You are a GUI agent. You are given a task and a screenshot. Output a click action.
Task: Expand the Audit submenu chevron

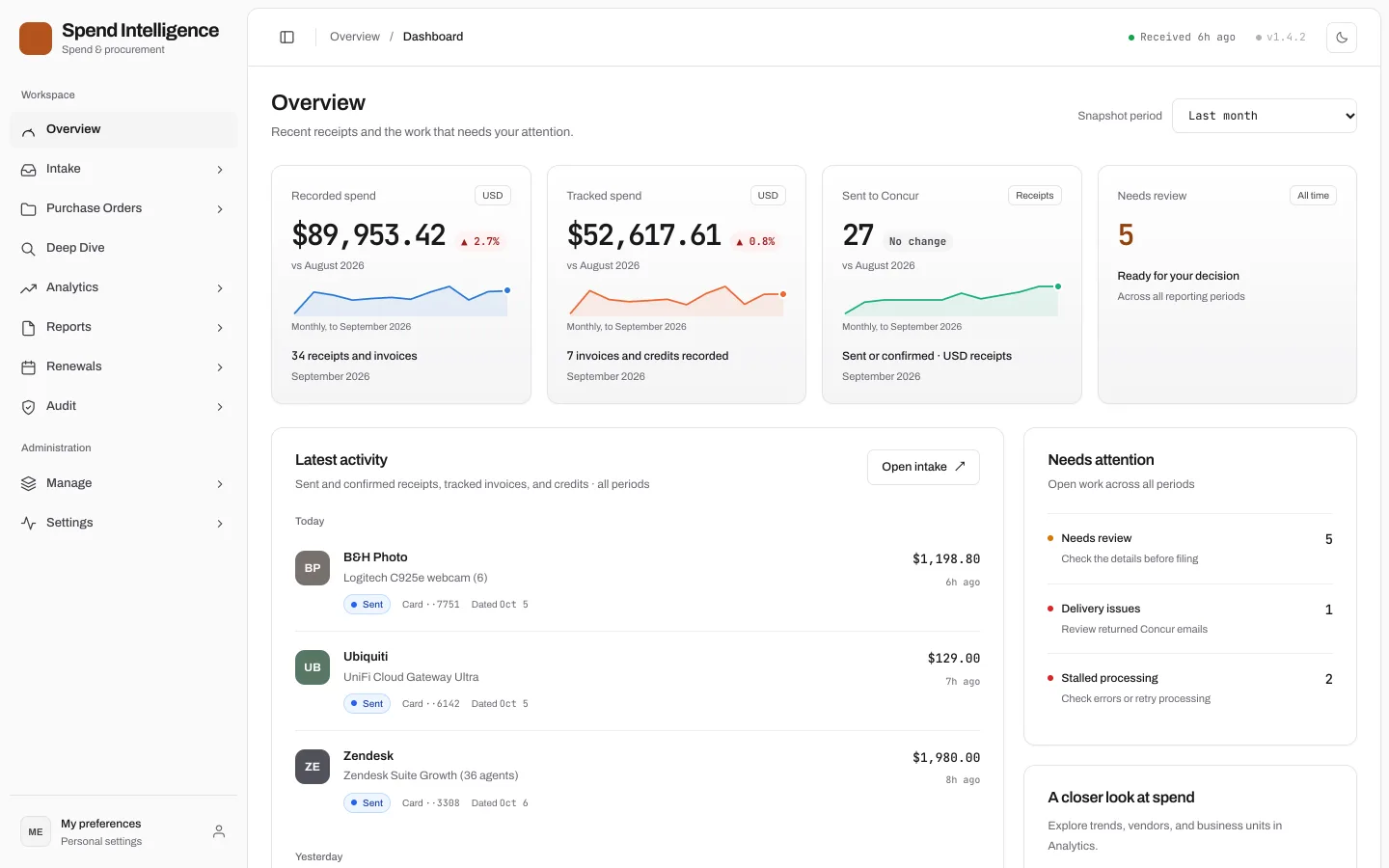[220, 407]
